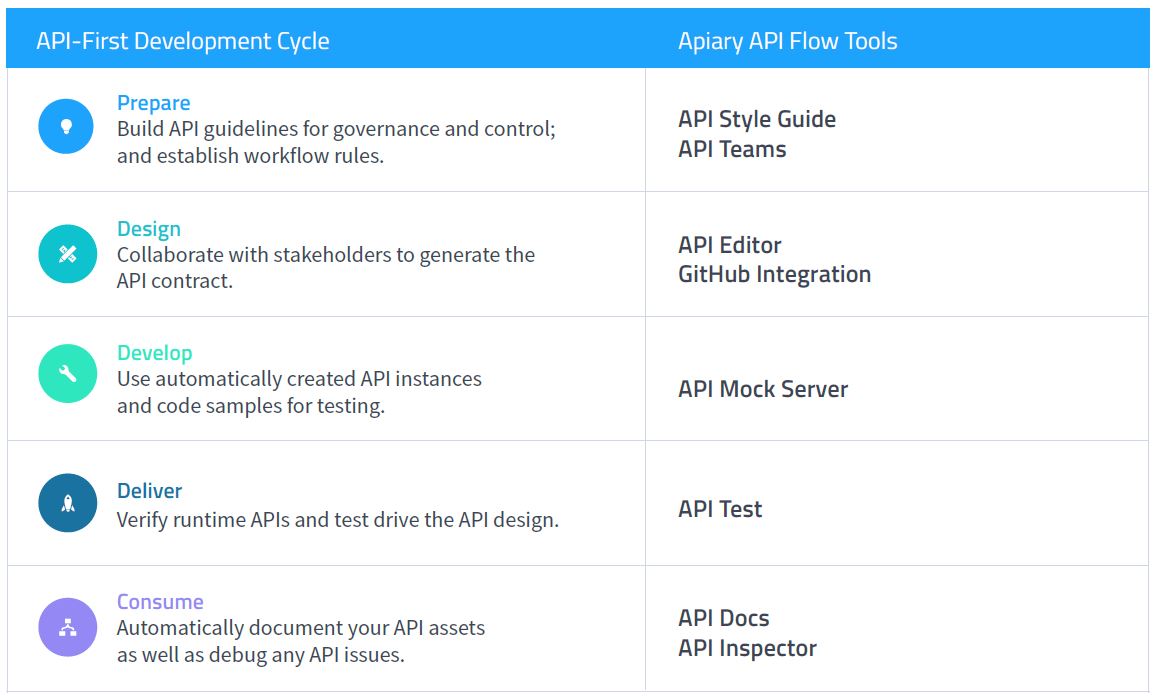This screenshot has width=1154, height=697.
Task: Select the API Inspector tool
Action: (x=747, y=648)
